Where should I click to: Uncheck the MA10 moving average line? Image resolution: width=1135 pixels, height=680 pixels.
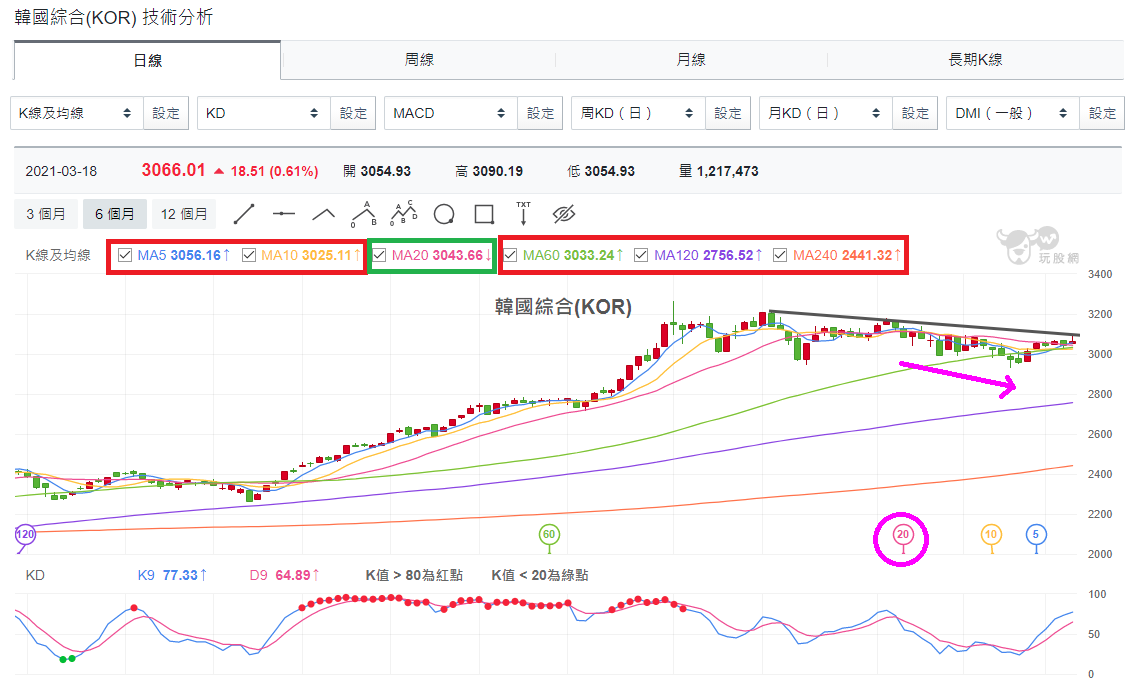pyautogui.click(x=249, y=255)
